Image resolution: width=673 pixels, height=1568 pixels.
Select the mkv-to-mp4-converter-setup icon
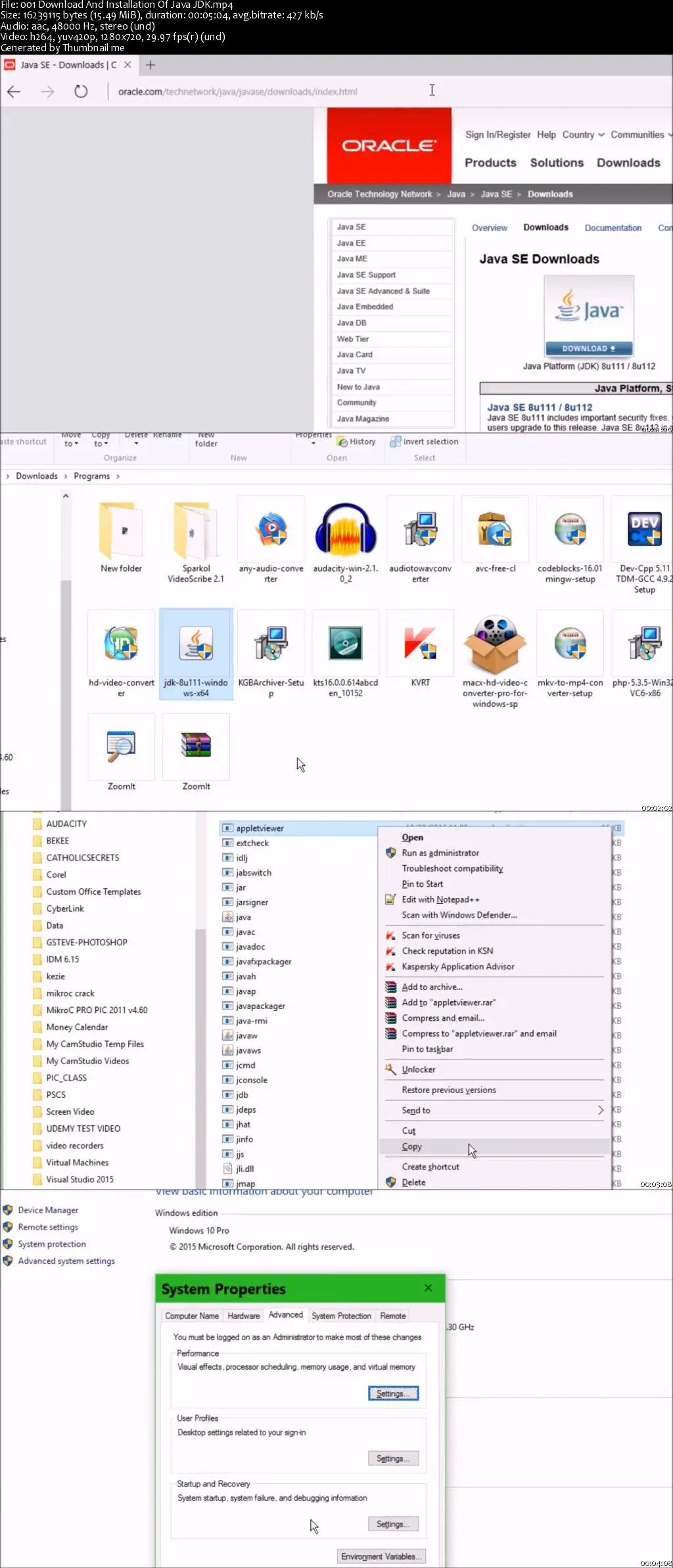[570, 643]
